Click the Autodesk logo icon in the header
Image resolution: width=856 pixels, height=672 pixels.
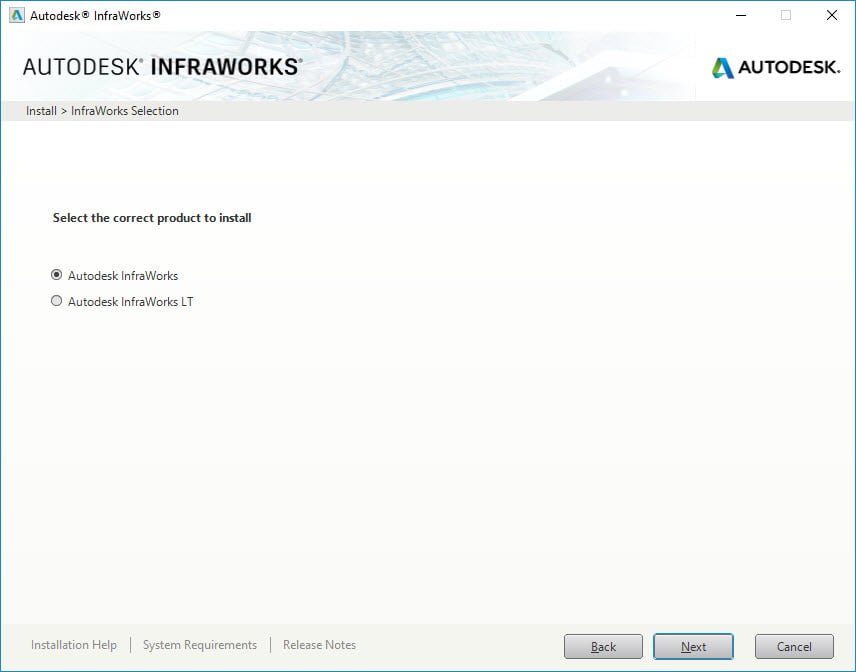click(x=723, y=68)
